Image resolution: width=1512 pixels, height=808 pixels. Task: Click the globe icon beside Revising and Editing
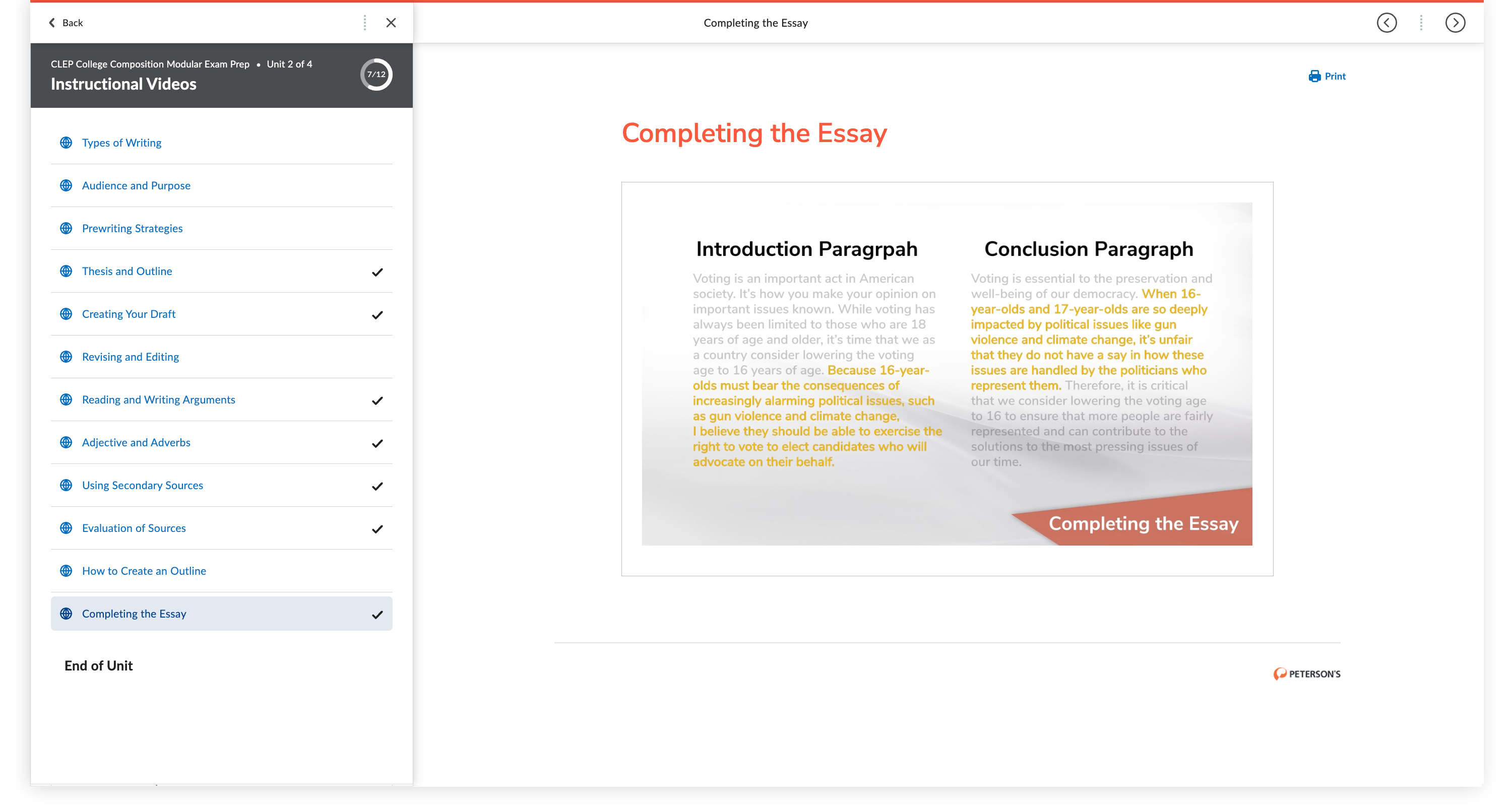(67, 357)
